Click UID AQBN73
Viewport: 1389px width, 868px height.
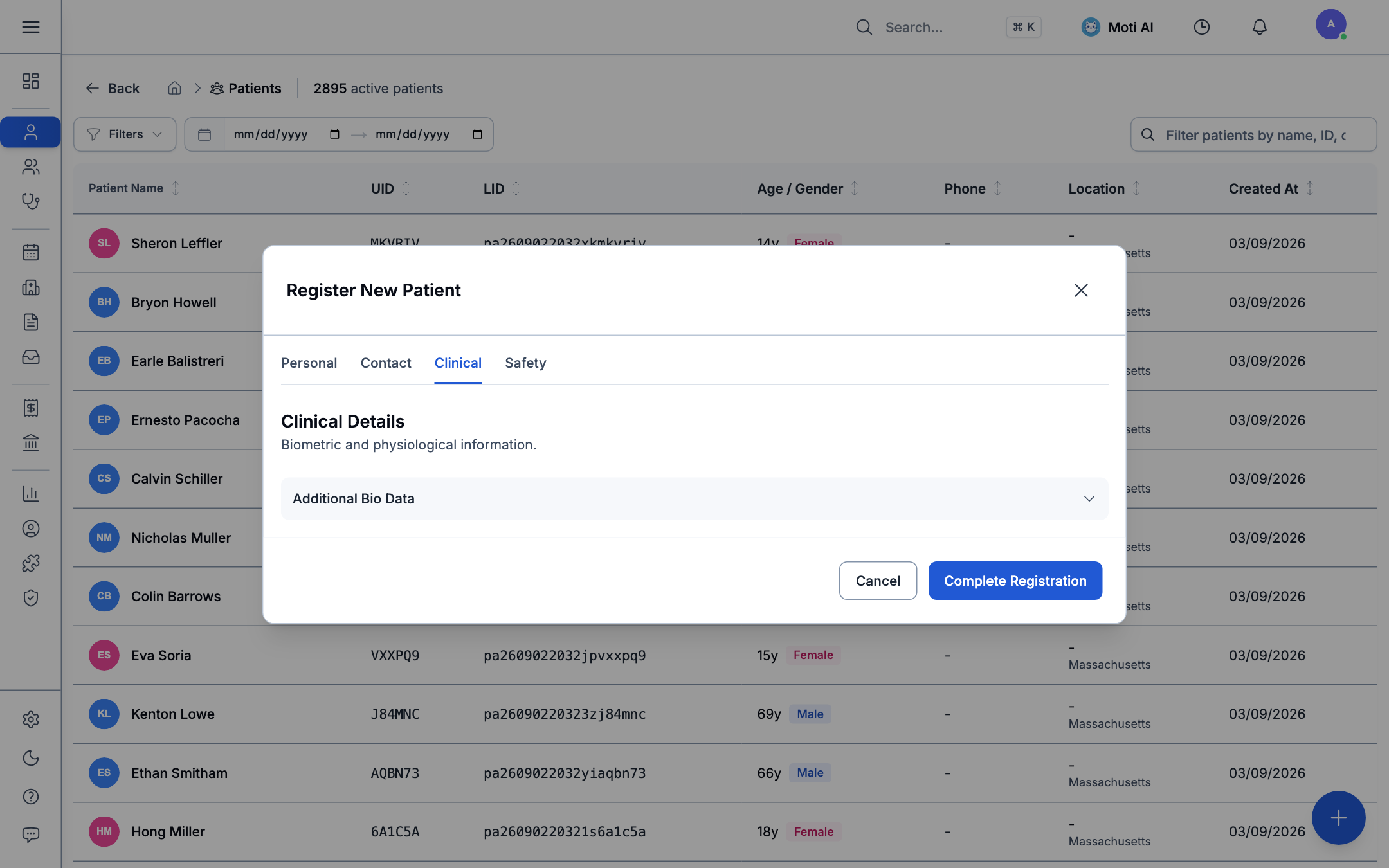tap(395, 773)
